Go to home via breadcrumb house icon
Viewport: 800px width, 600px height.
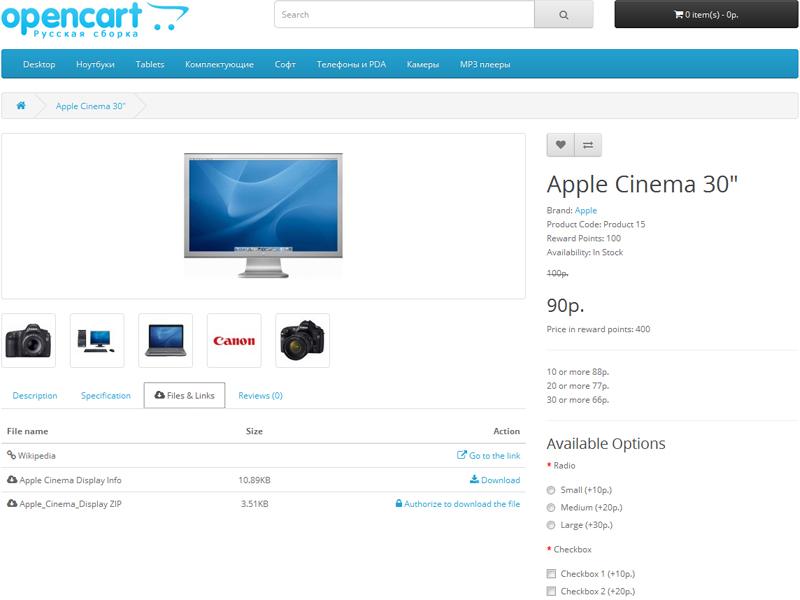[x=21, y=106]
